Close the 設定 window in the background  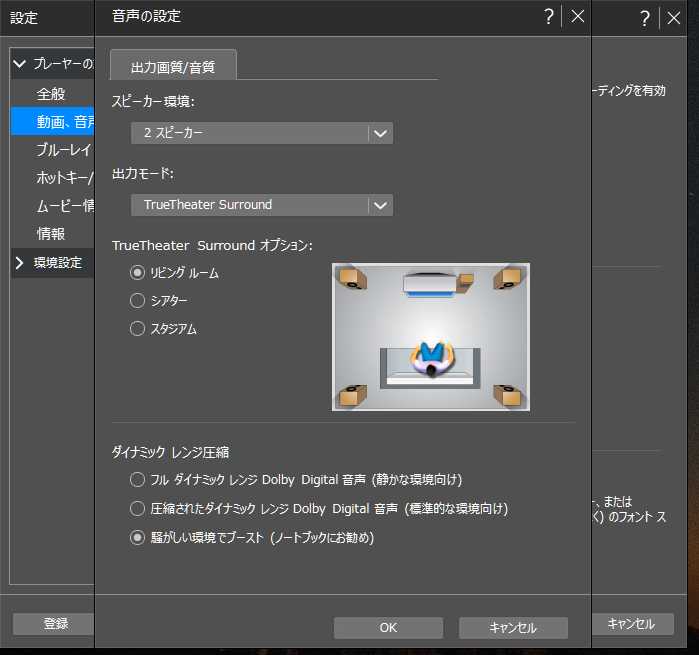[x=674, y=18]
